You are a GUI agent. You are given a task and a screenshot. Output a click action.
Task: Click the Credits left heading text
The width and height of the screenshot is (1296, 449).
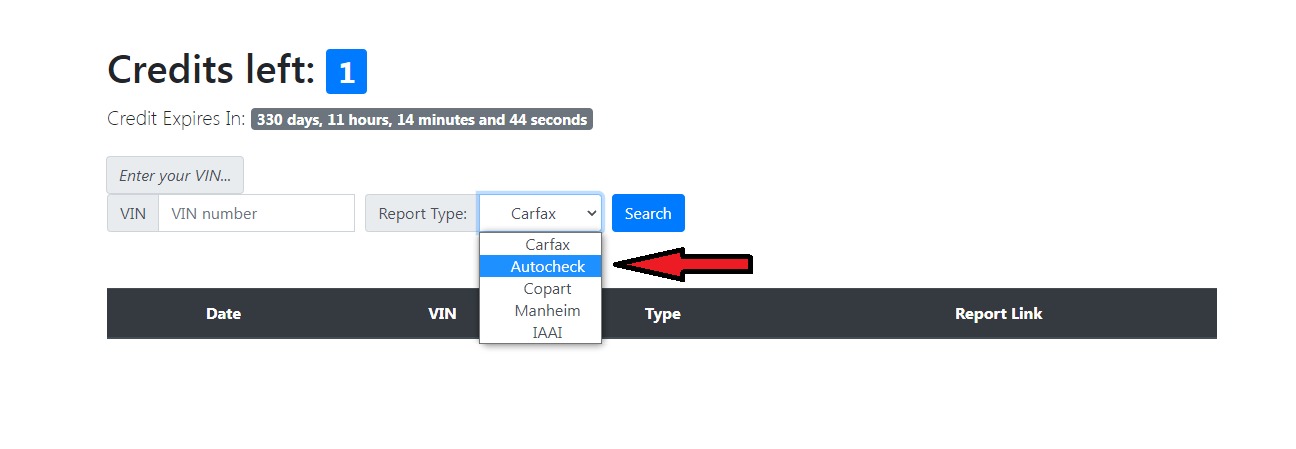[211, 70]
